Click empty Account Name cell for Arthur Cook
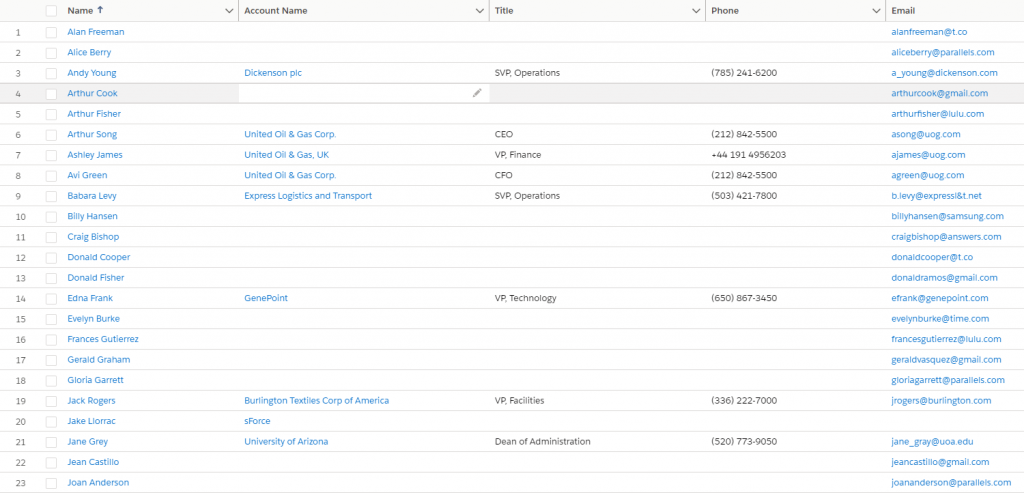 coord(364,93)
